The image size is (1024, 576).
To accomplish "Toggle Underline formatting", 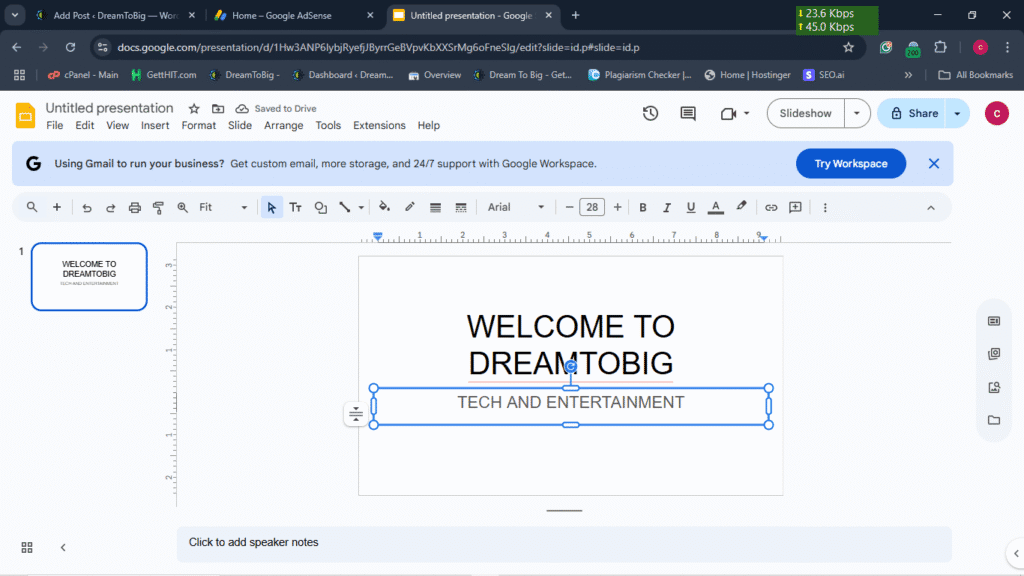I will coord(691,207).
